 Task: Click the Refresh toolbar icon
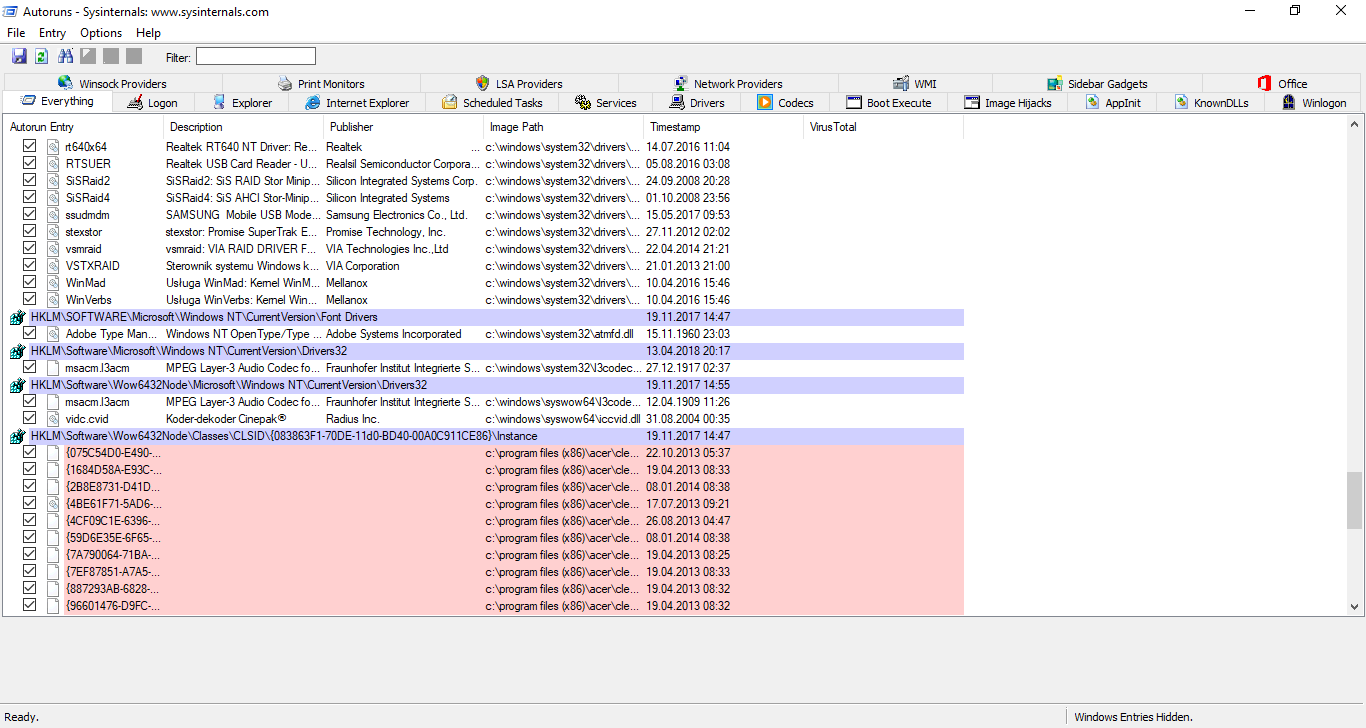[42, 57]
